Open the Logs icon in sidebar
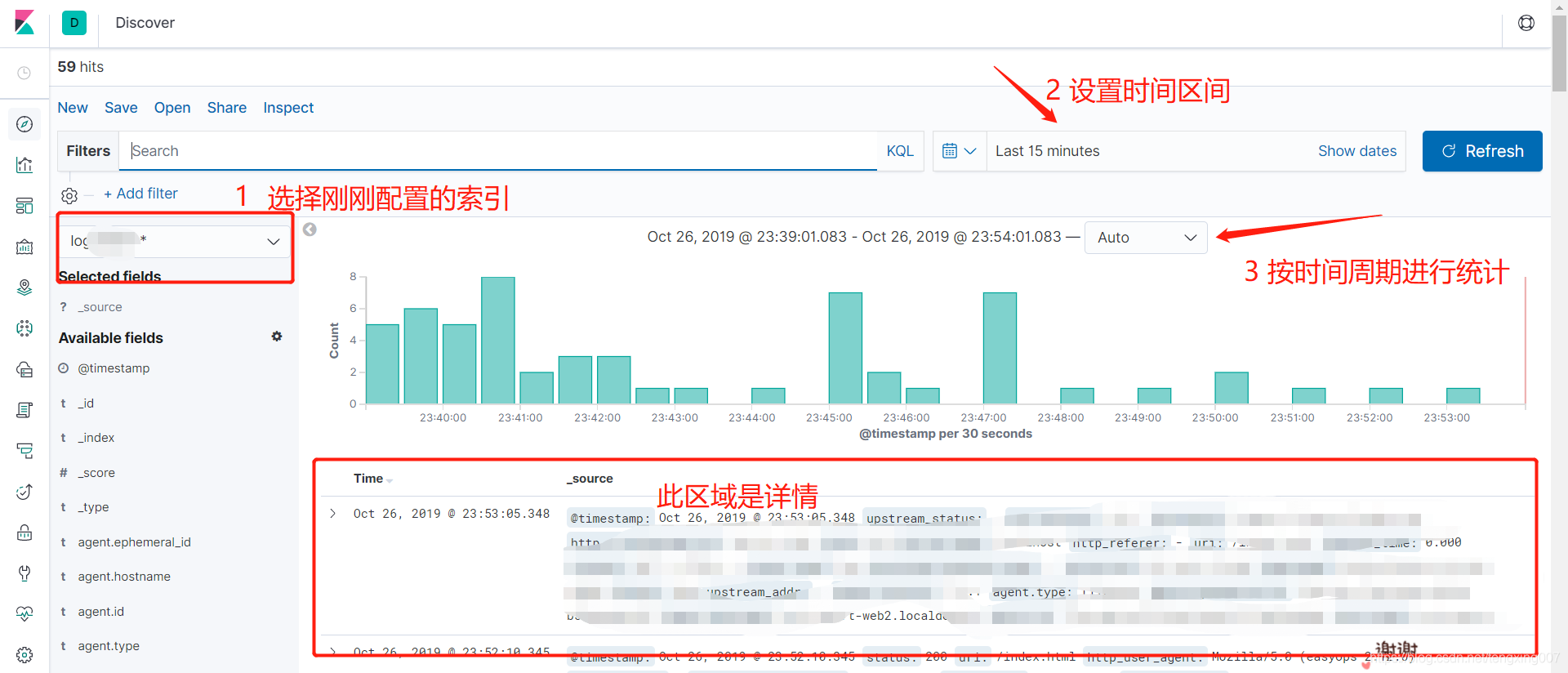This screenshot has width=1568, height=673. click(x=24, y=410)
